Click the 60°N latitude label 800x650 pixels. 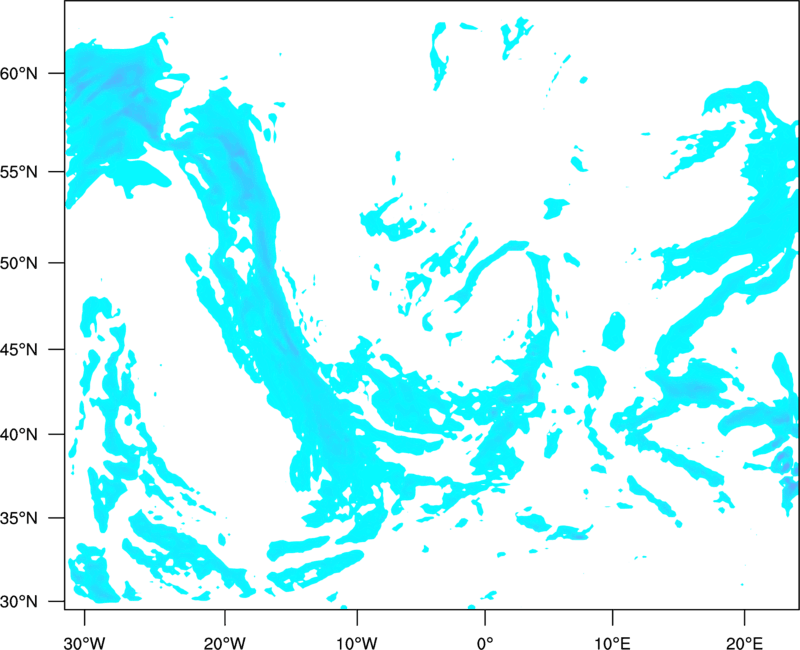tap(19, 74)
